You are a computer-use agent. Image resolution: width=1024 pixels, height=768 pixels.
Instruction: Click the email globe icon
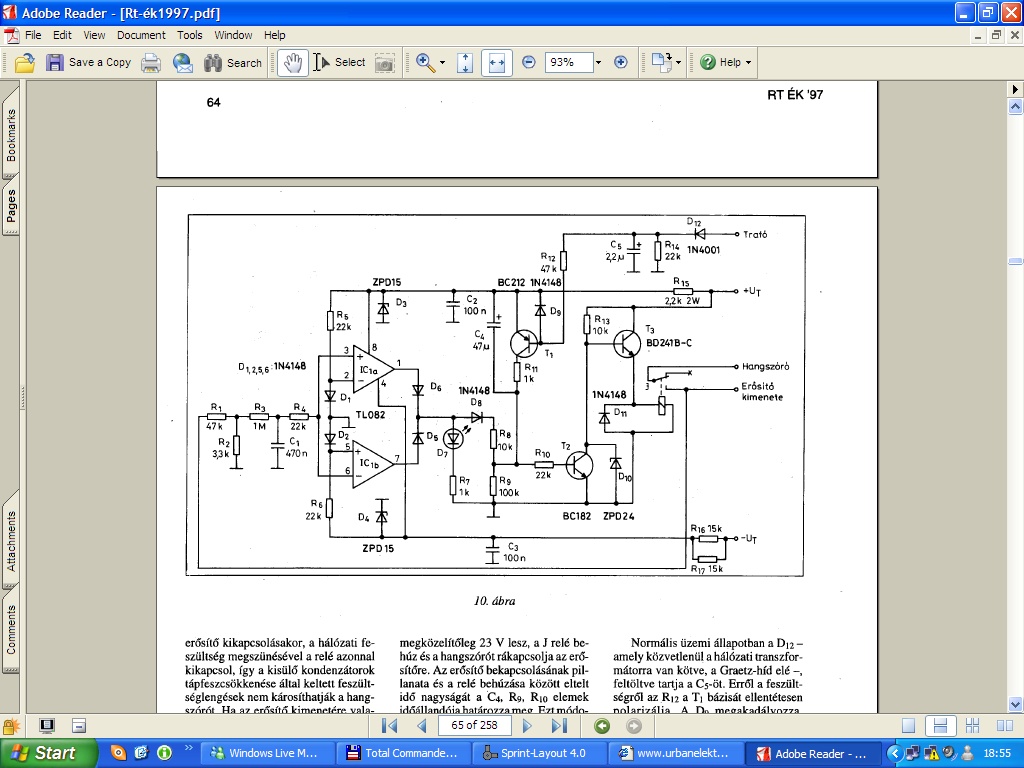point(183,63)
